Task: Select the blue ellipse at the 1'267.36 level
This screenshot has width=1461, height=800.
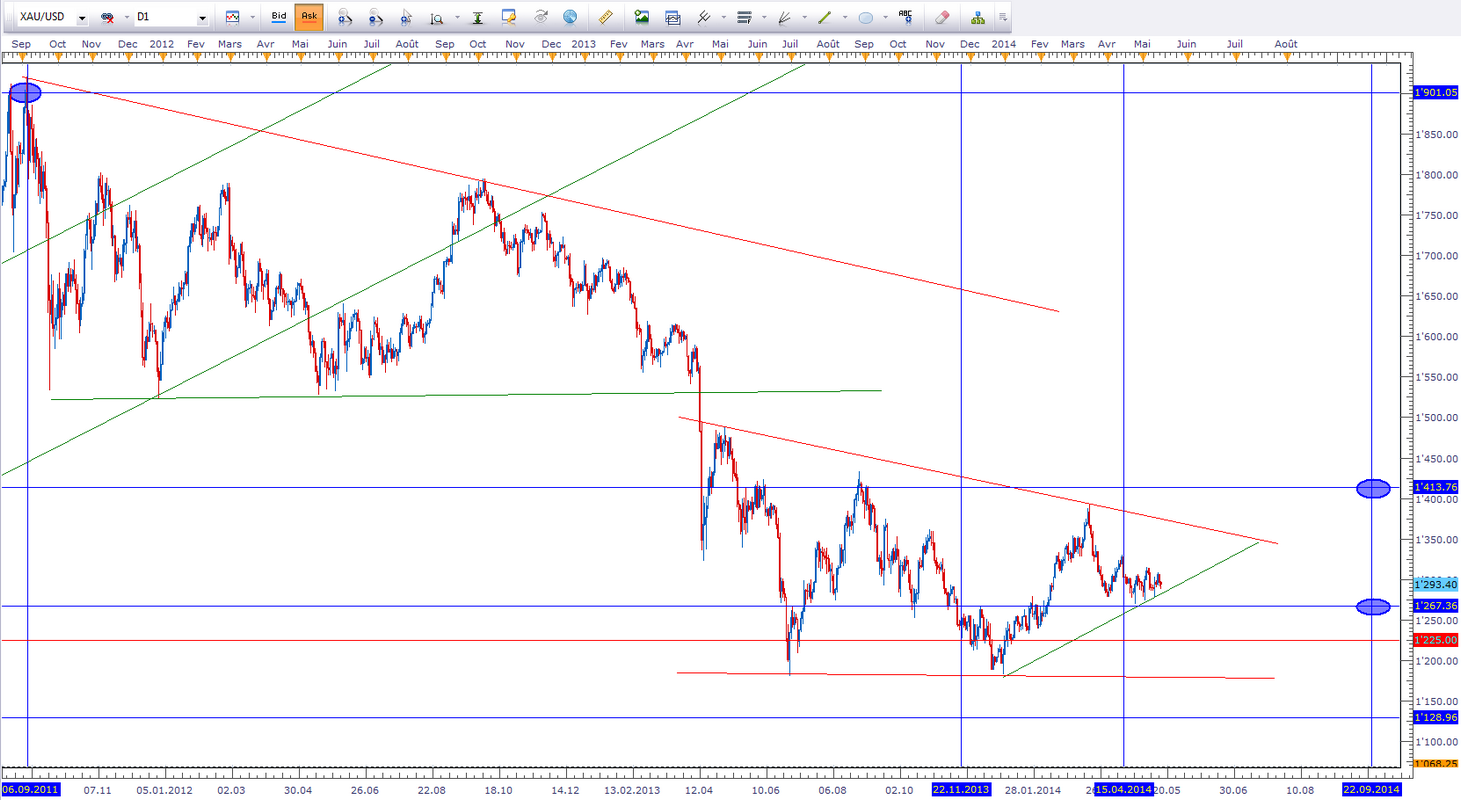Action: (x=1374, y=606)
